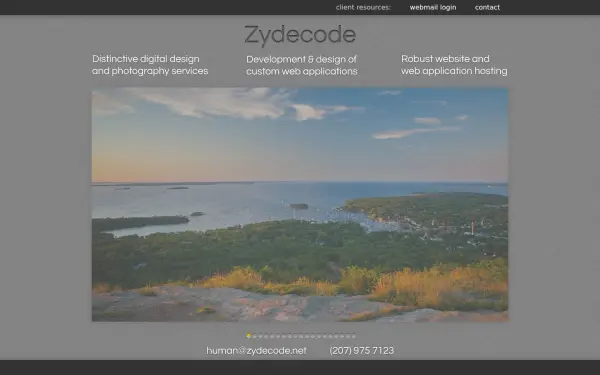
Task: Select the active yellow slideshow dot
Action: 249,336
